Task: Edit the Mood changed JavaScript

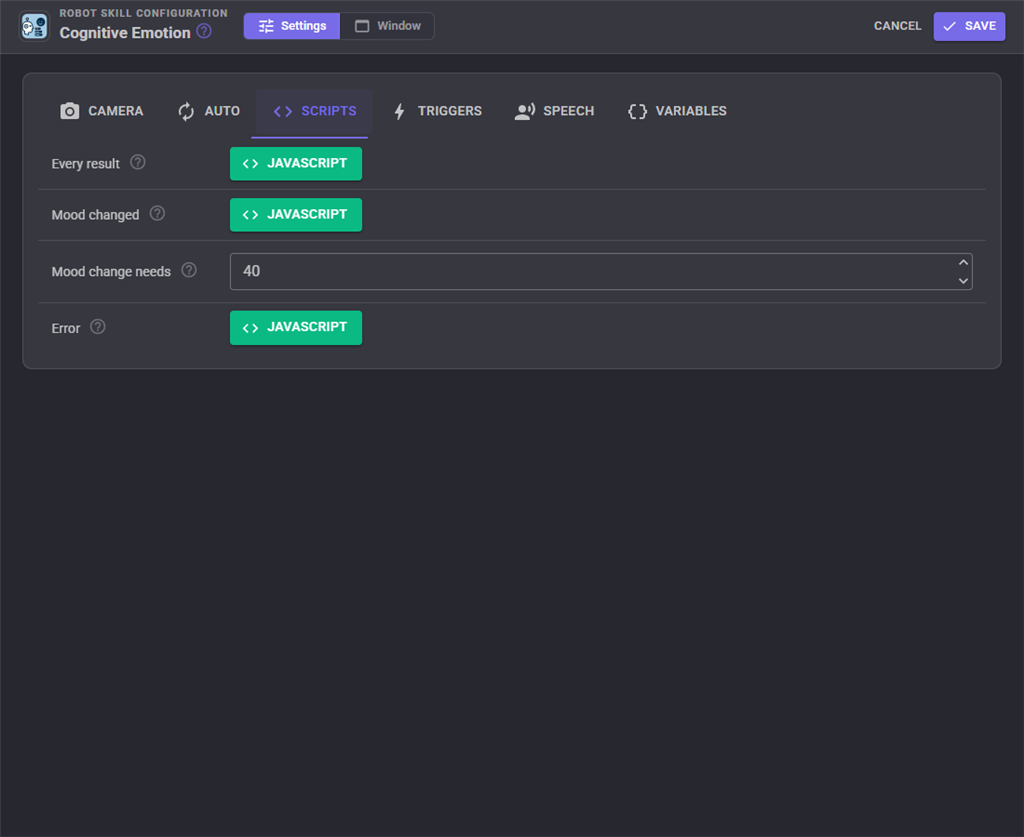Action: tap(296, 215)
